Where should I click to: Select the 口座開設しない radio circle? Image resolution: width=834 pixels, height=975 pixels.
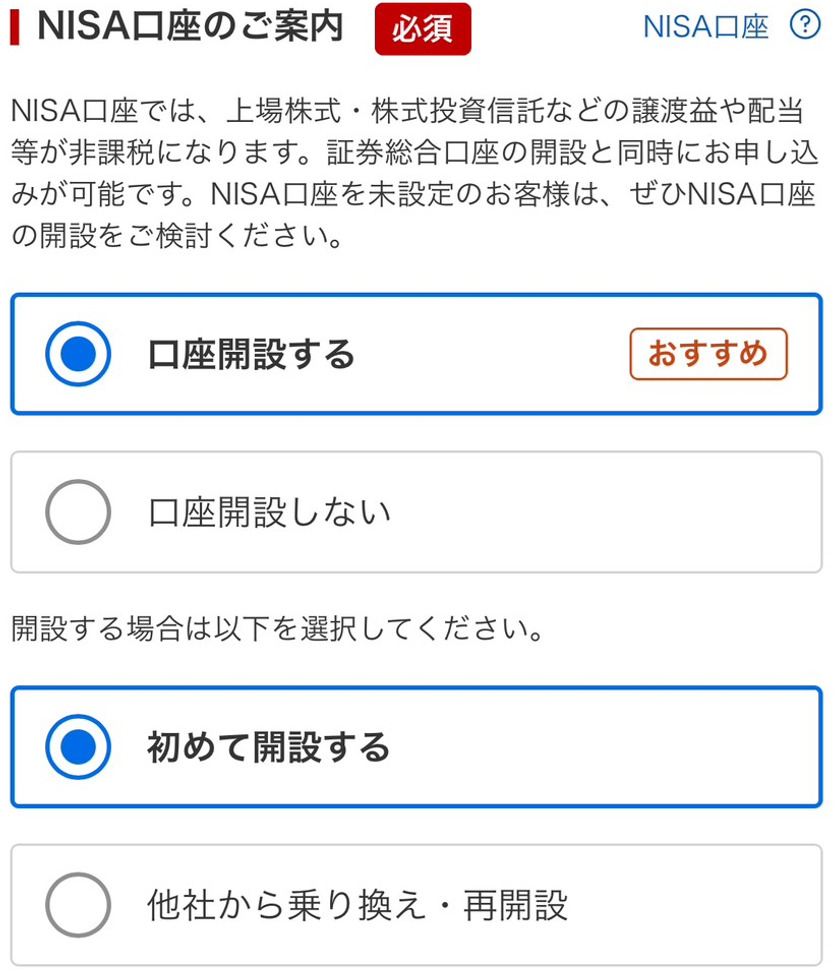click(78, 512)
